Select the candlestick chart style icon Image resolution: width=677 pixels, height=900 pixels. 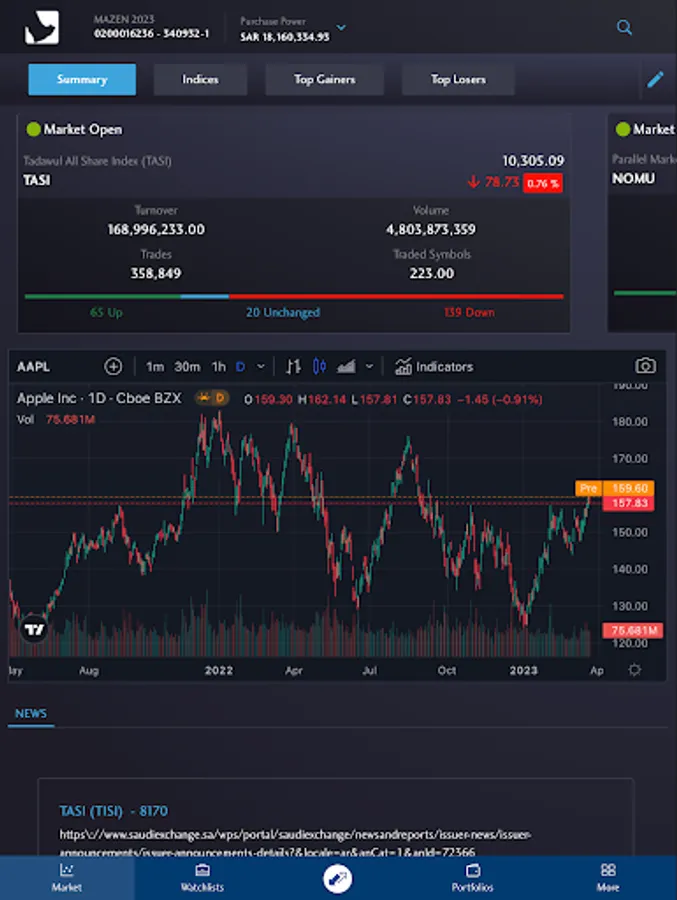[x=319, y=366]
